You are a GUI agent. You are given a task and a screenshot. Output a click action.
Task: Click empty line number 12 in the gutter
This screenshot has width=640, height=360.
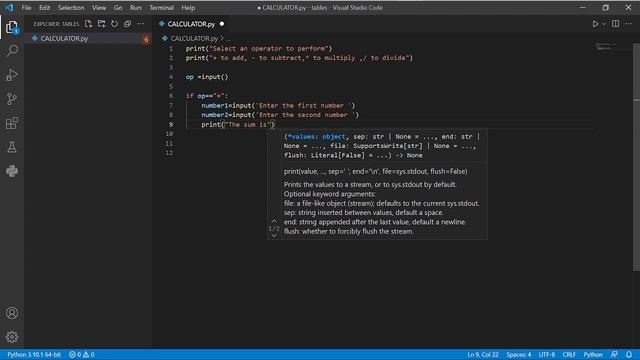[169, 153]
